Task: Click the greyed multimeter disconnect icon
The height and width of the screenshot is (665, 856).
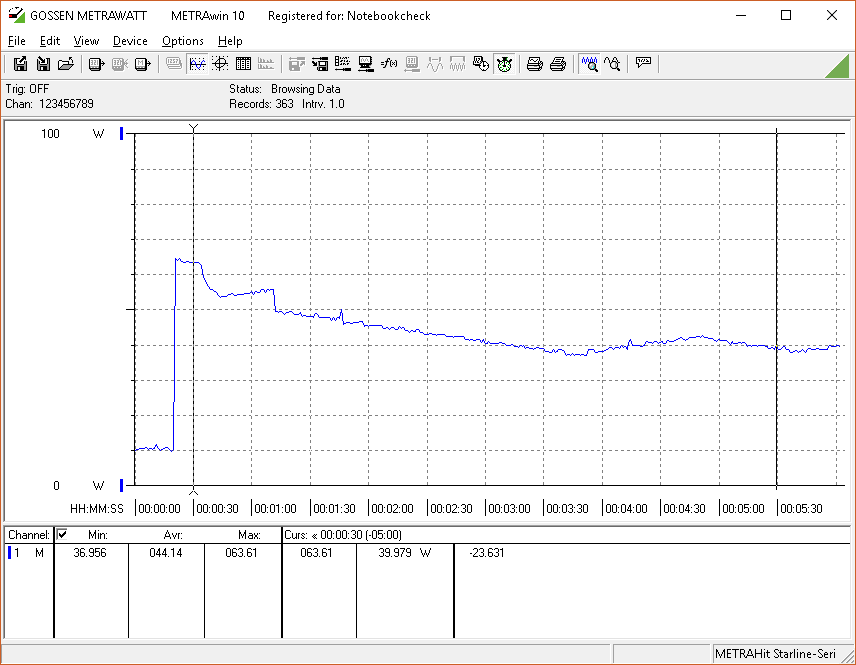Action: click(x=119, y=64)
